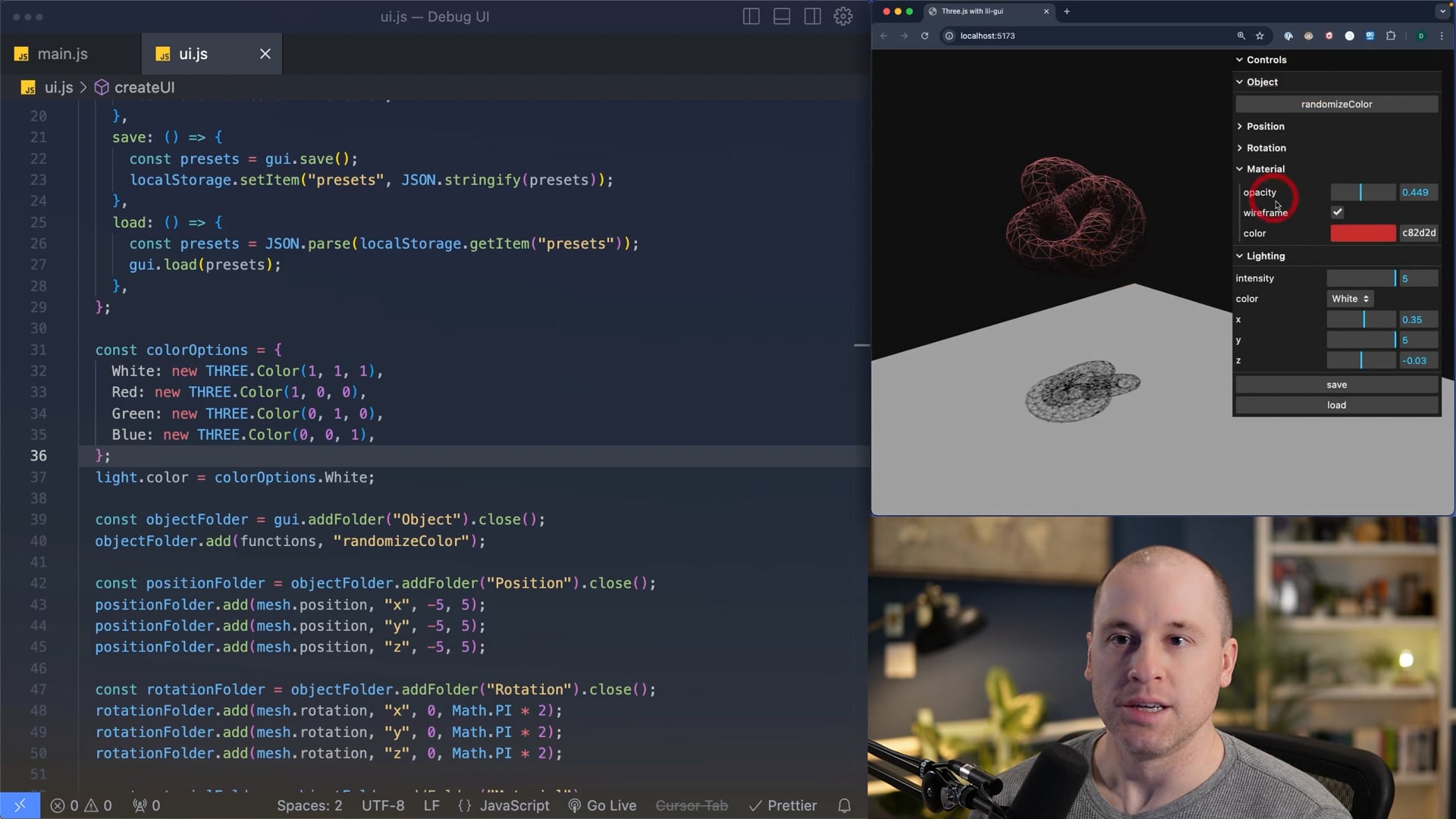Start Go Live server

pyautogui.click(x=602, y=805)
